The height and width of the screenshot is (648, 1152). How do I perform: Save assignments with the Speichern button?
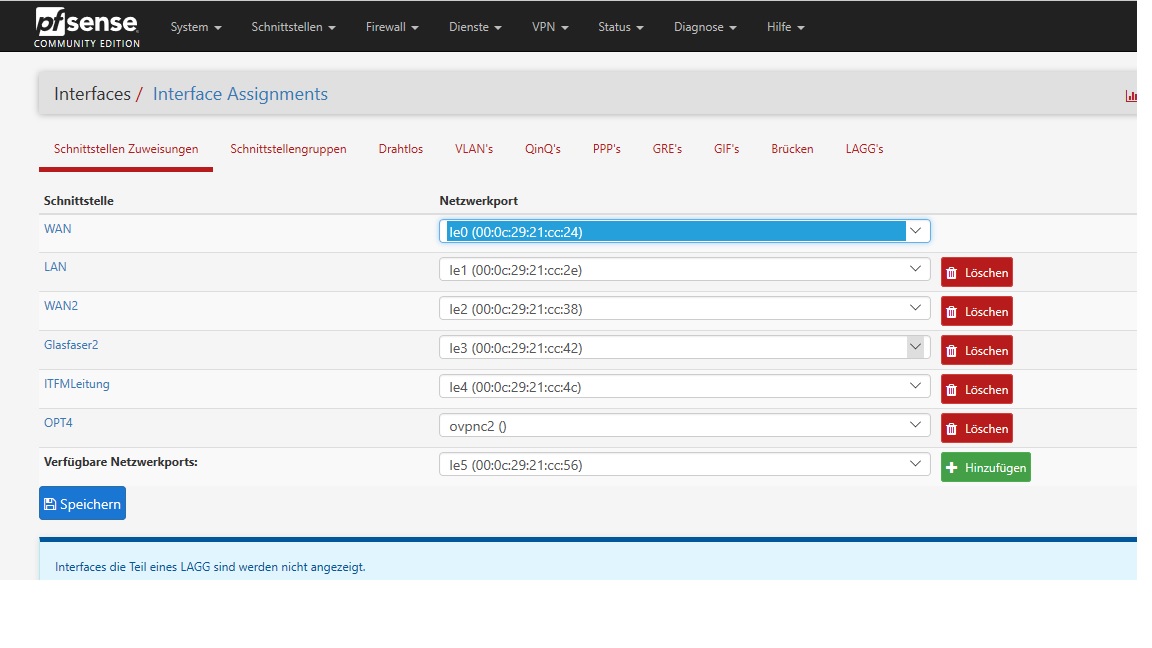82,504
